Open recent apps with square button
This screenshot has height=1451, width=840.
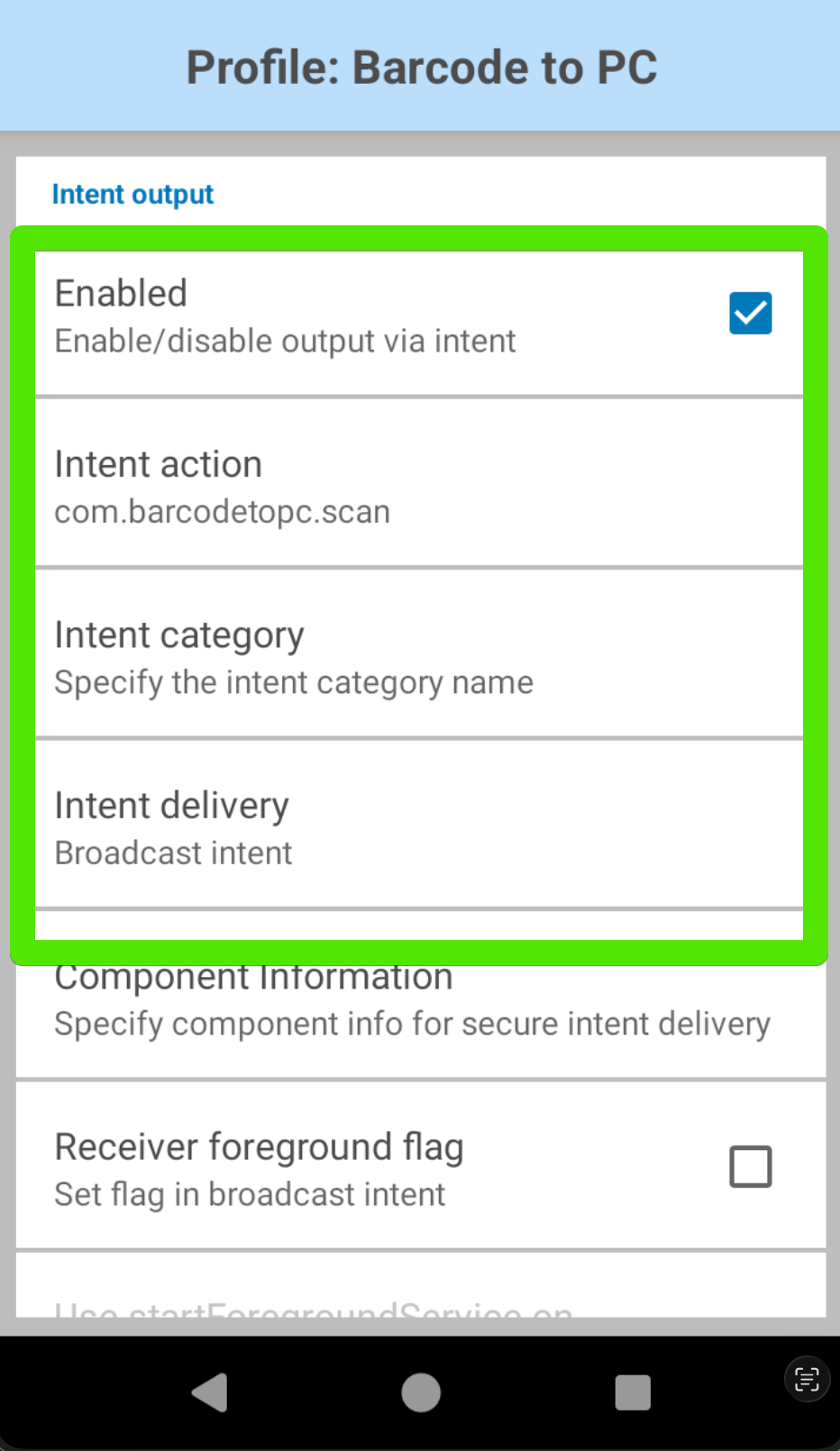click(x=633, y=1392)
